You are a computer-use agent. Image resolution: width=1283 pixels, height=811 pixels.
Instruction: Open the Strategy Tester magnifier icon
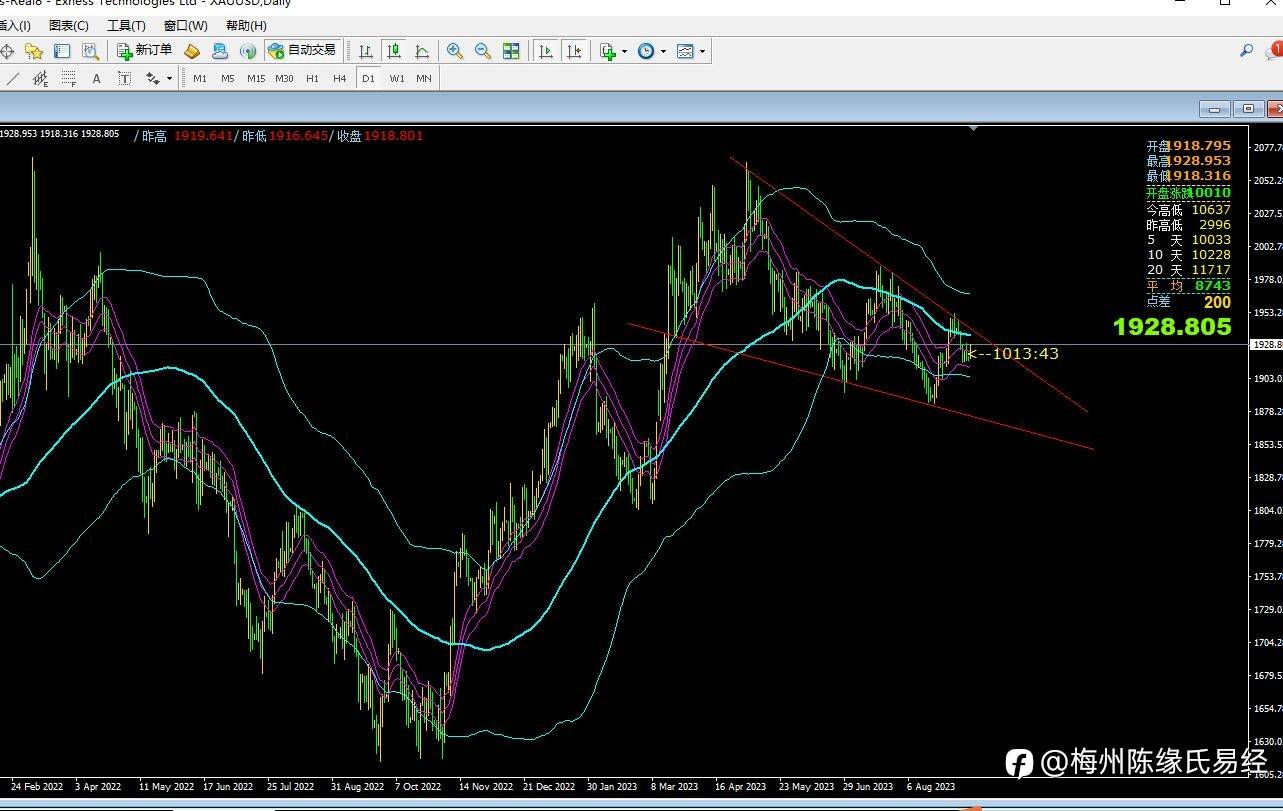pyautogui.click(x=90, y=51)
